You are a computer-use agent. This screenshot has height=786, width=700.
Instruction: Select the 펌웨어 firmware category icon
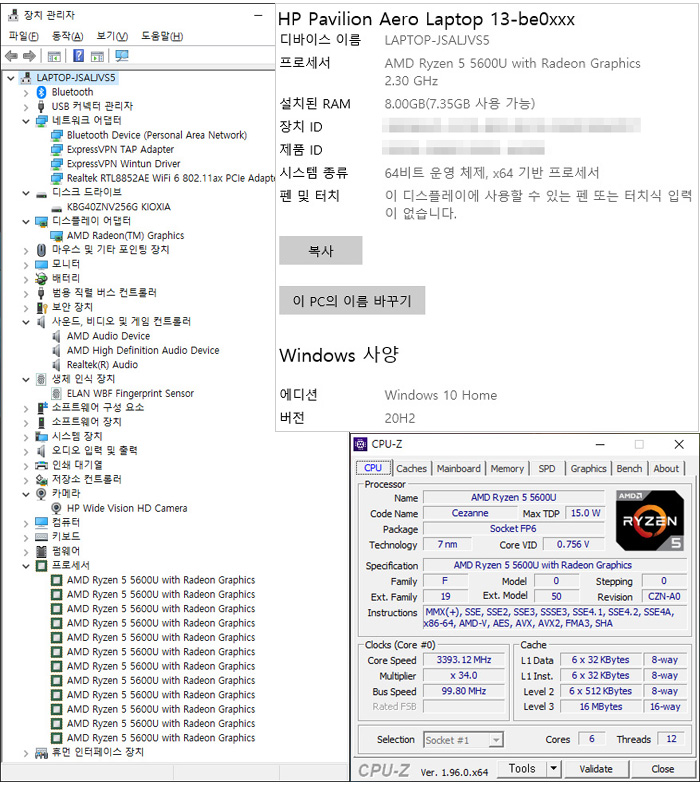pyautogui.click(x=42, y=551)
